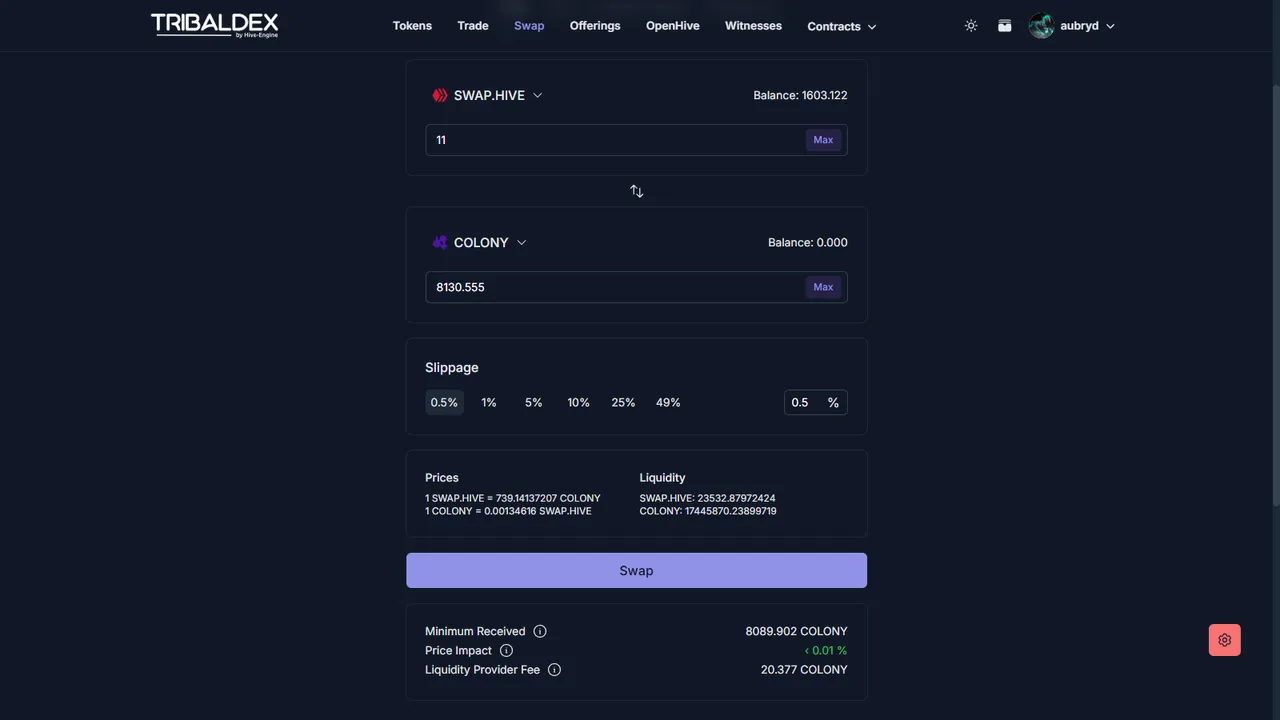Image resolution: width=1280 pixels, height=720 pixels.
Task: Click Max for COLONY amount
Action: pos(823,287)
